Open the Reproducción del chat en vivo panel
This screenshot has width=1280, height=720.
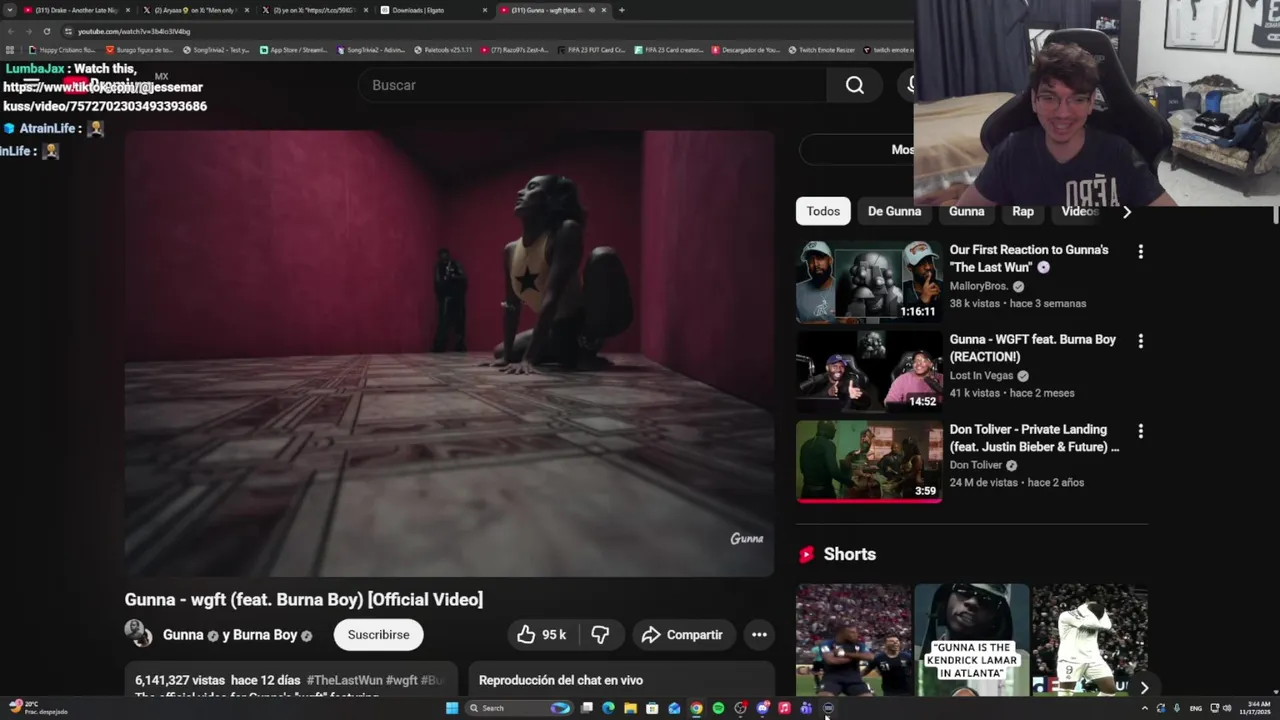(621, 680)
